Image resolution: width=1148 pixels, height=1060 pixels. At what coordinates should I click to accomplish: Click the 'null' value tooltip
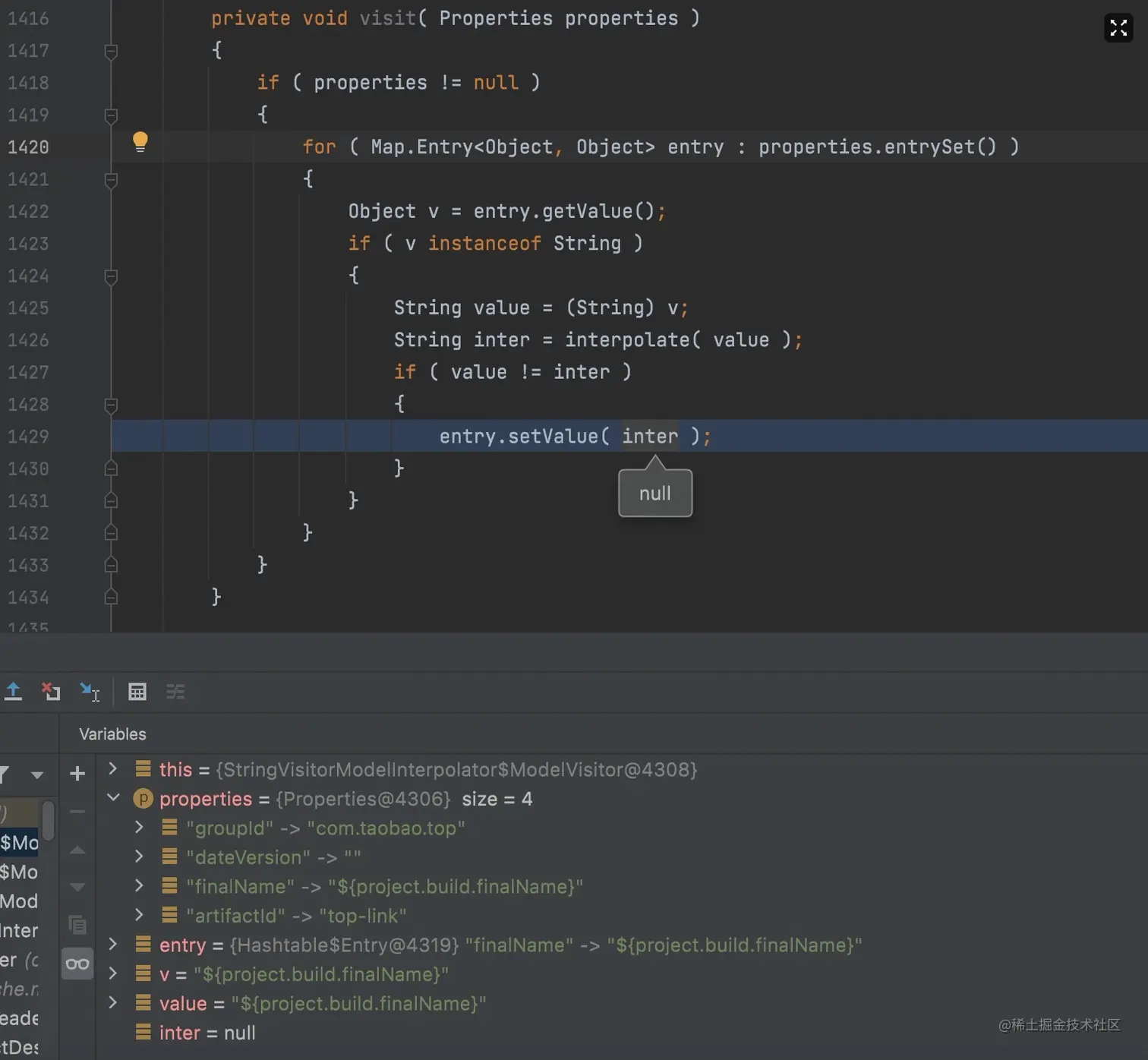[x=655, y=493]
